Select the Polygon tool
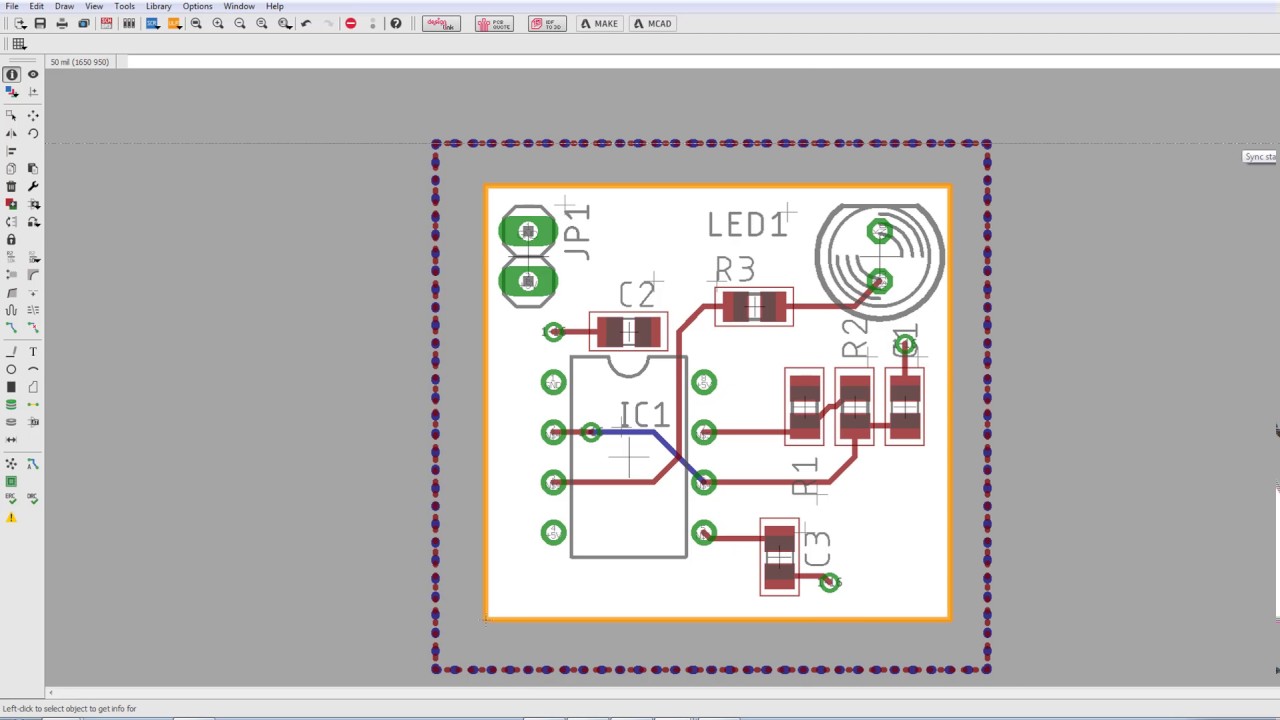This screenshot has width=1280, height=720. coord(33,387)
